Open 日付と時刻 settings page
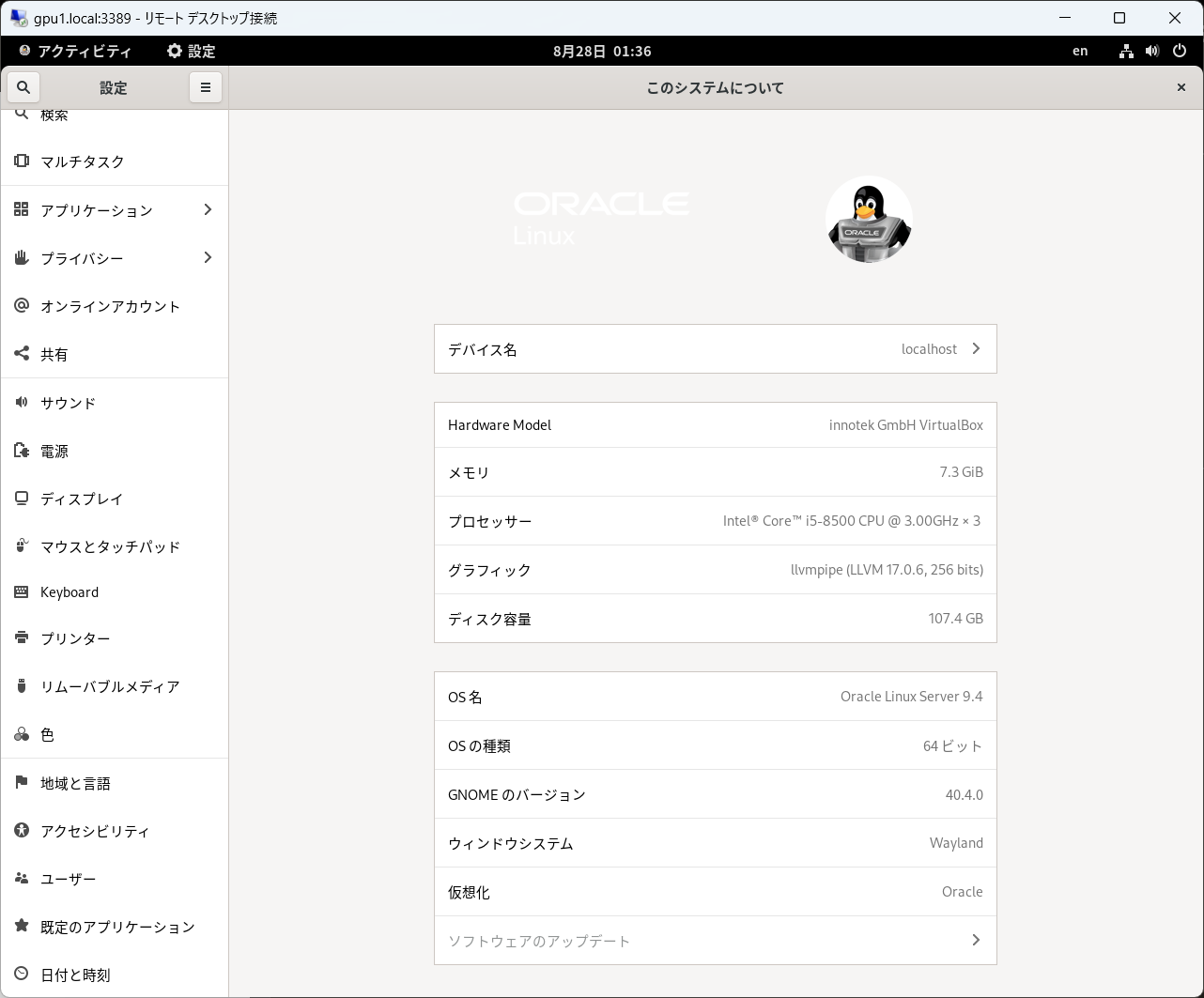 [x=115, y=975]
